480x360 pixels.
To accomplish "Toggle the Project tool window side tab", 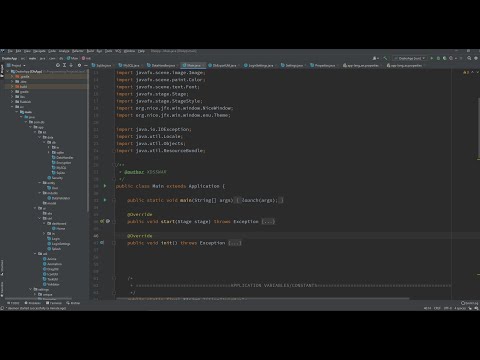I will 2,71.
